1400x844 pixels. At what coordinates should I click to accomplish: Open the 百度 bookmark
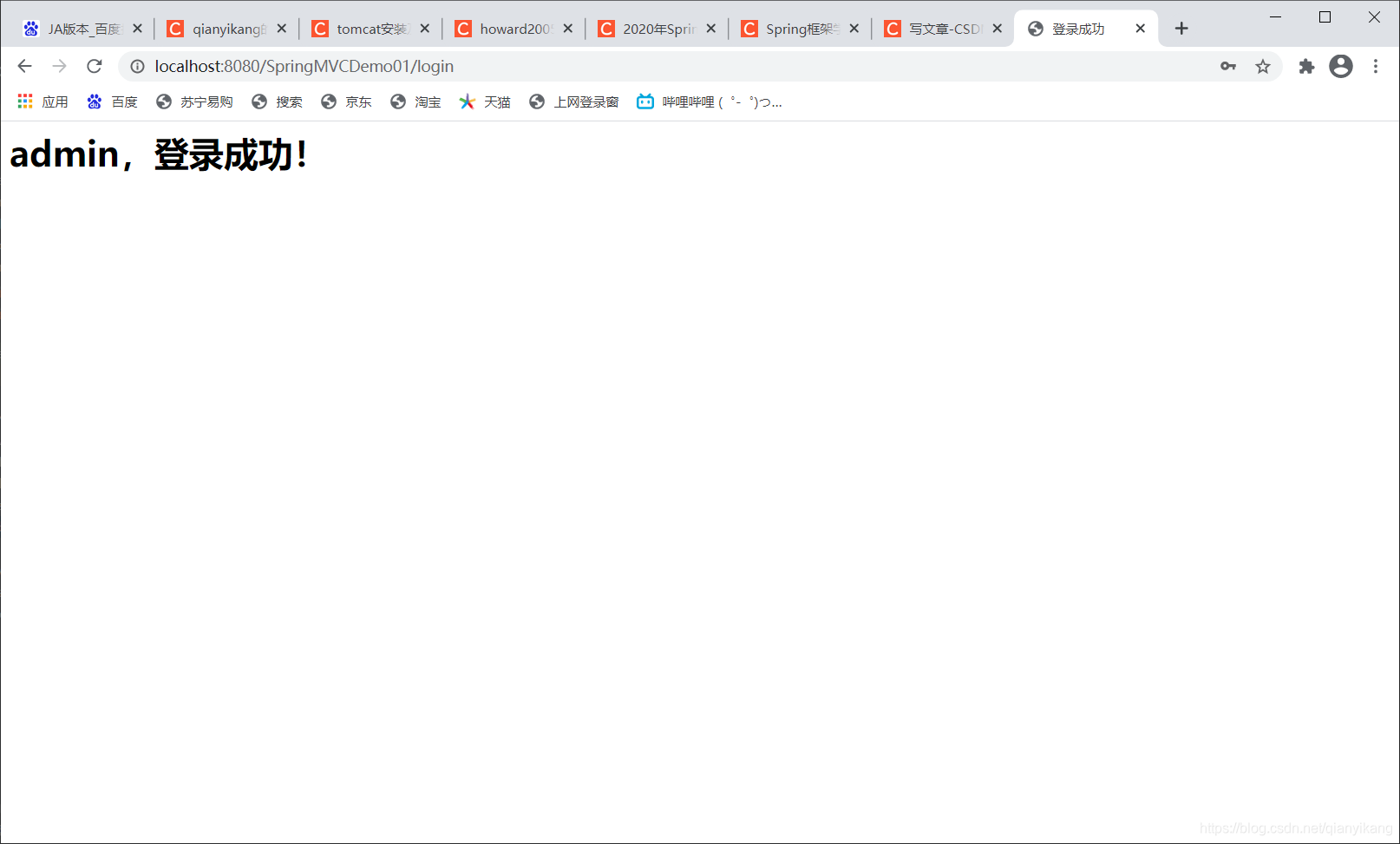point(112,101)
